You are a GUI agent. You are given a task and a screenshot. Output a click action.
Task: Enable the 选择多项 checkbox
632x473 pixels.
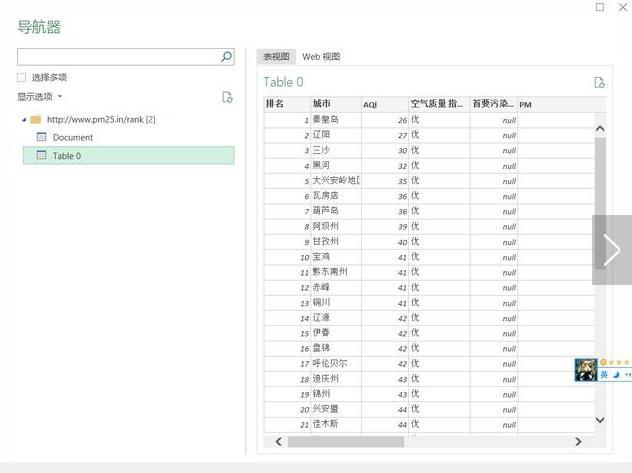tap(22, 77)
